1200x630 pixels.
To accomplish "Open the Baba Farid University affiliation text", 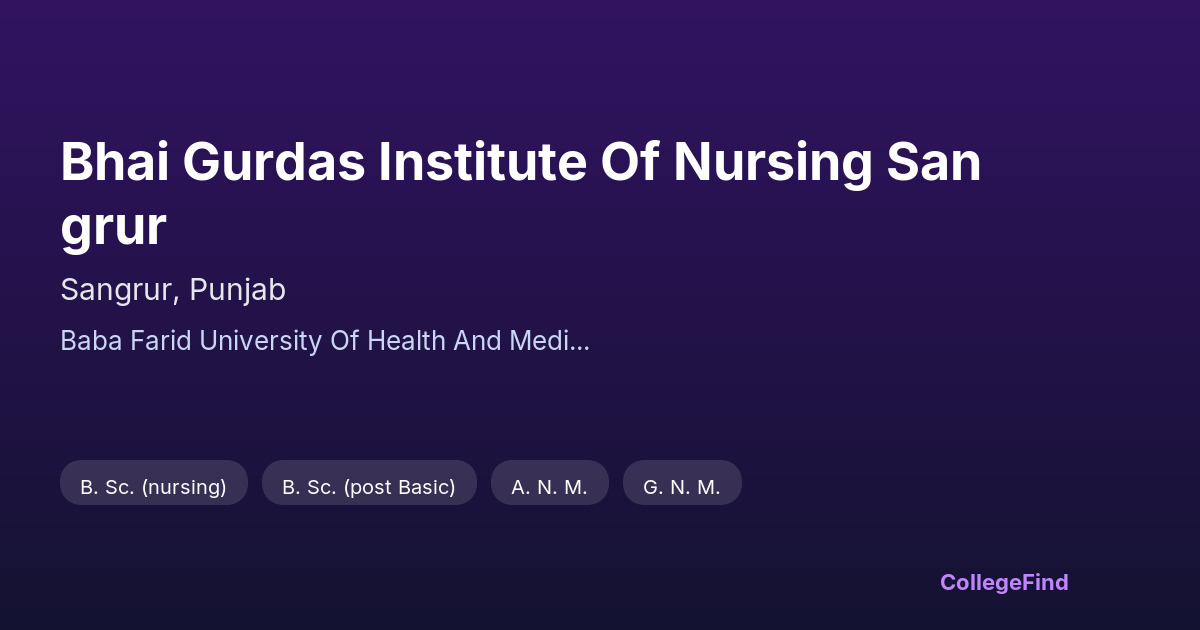I will tap(324, 341).
